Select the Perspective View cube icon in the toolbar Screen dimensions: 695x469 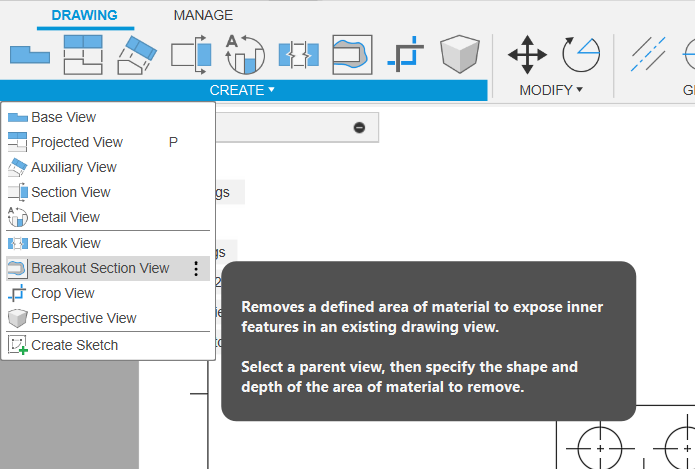460,55
